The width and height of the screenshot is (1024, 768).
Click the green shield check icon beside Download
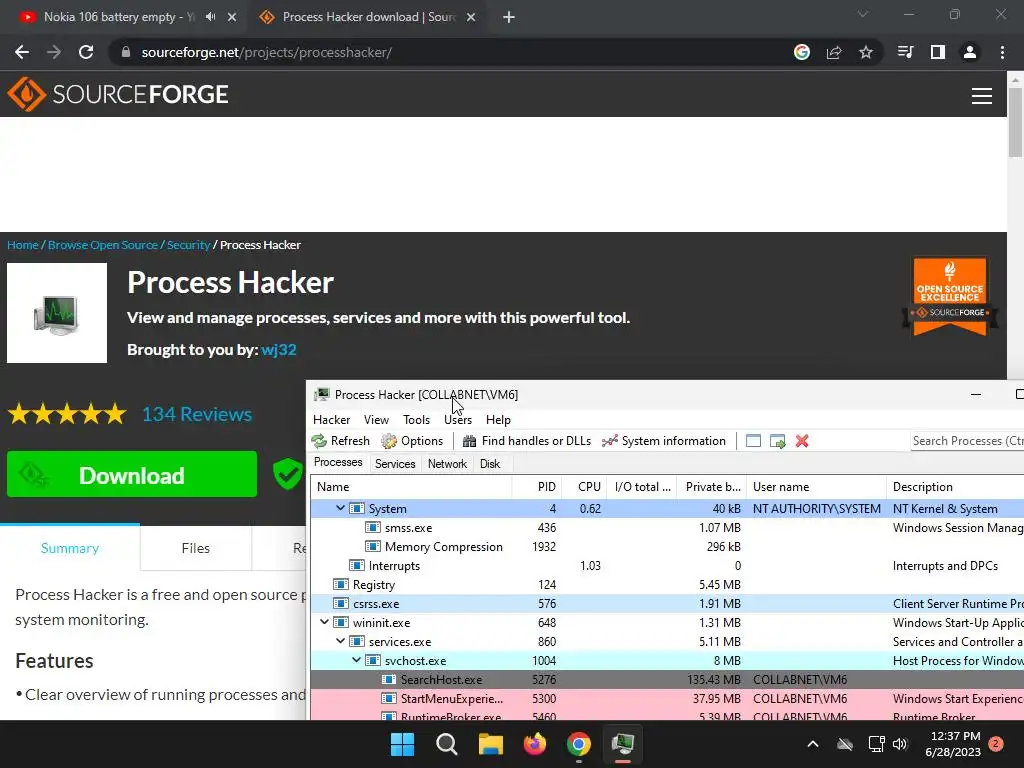[x=288, y=473]
